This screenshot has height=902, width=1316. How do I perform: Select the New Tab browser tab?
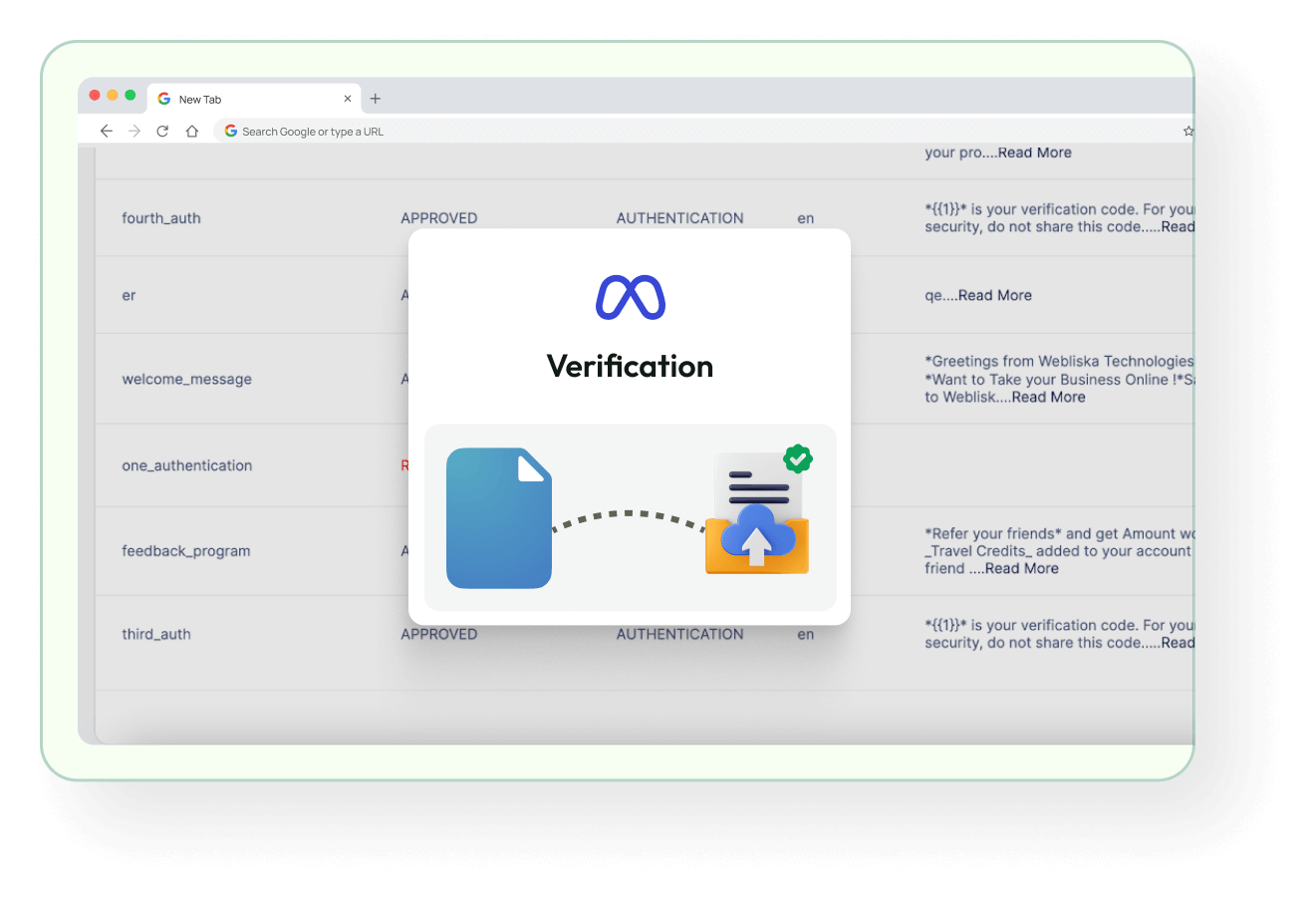tap(254, 99)
